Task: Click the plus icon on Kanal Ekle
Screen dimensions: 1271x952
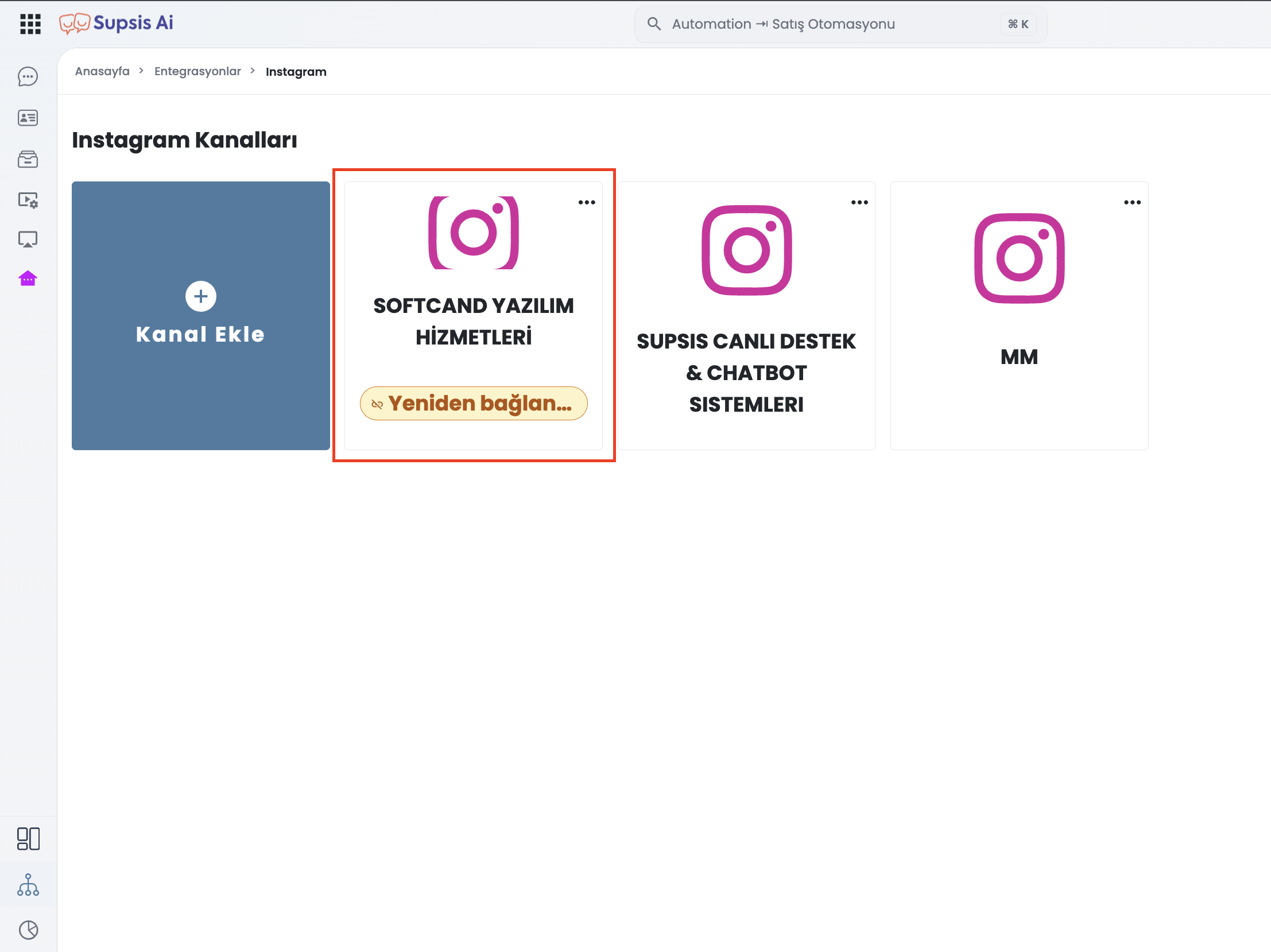Action: tap(200, 296)
